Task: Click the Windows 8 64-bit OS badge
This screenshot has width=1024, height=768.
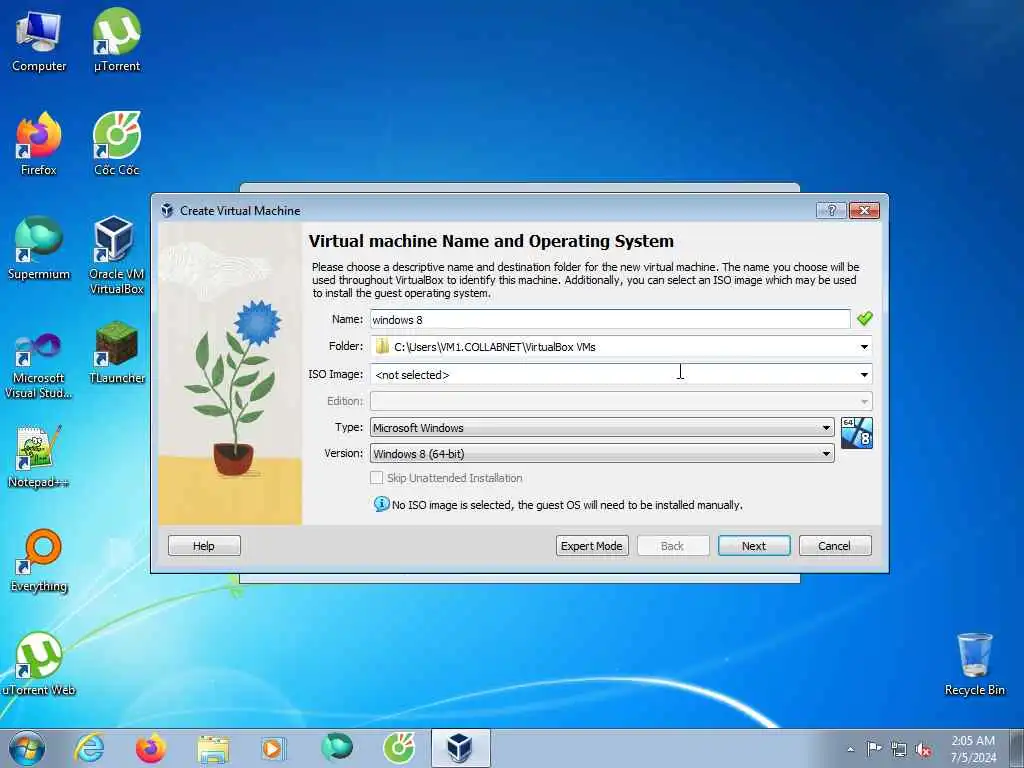Action: [857, 434]
